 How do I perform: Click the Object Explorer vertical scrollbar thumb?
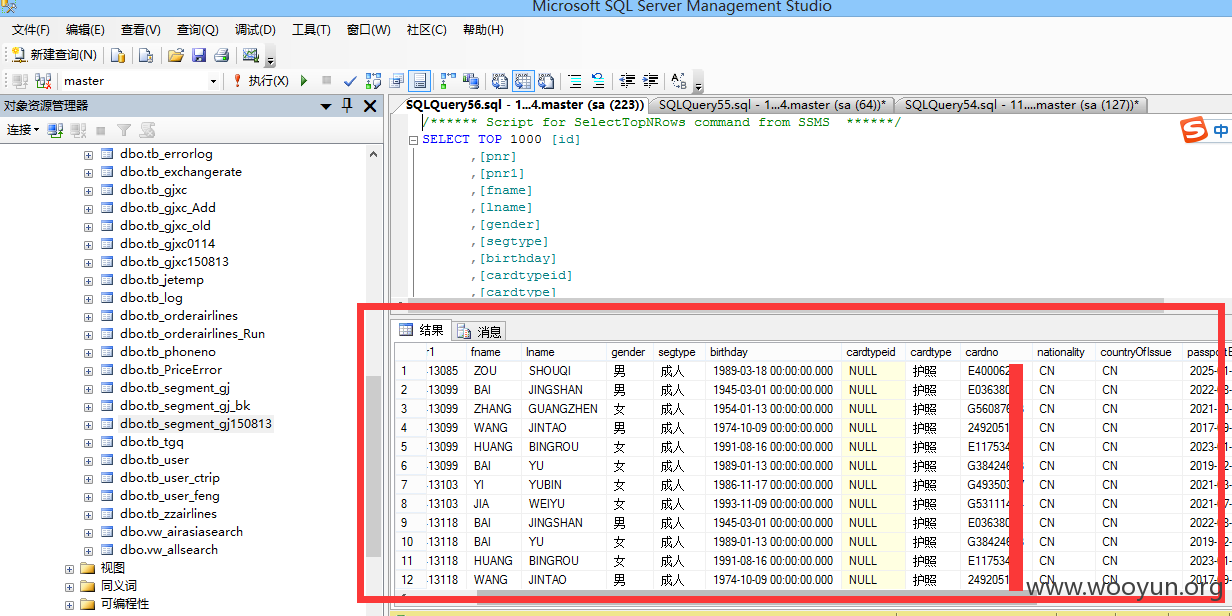click(373, 466)
